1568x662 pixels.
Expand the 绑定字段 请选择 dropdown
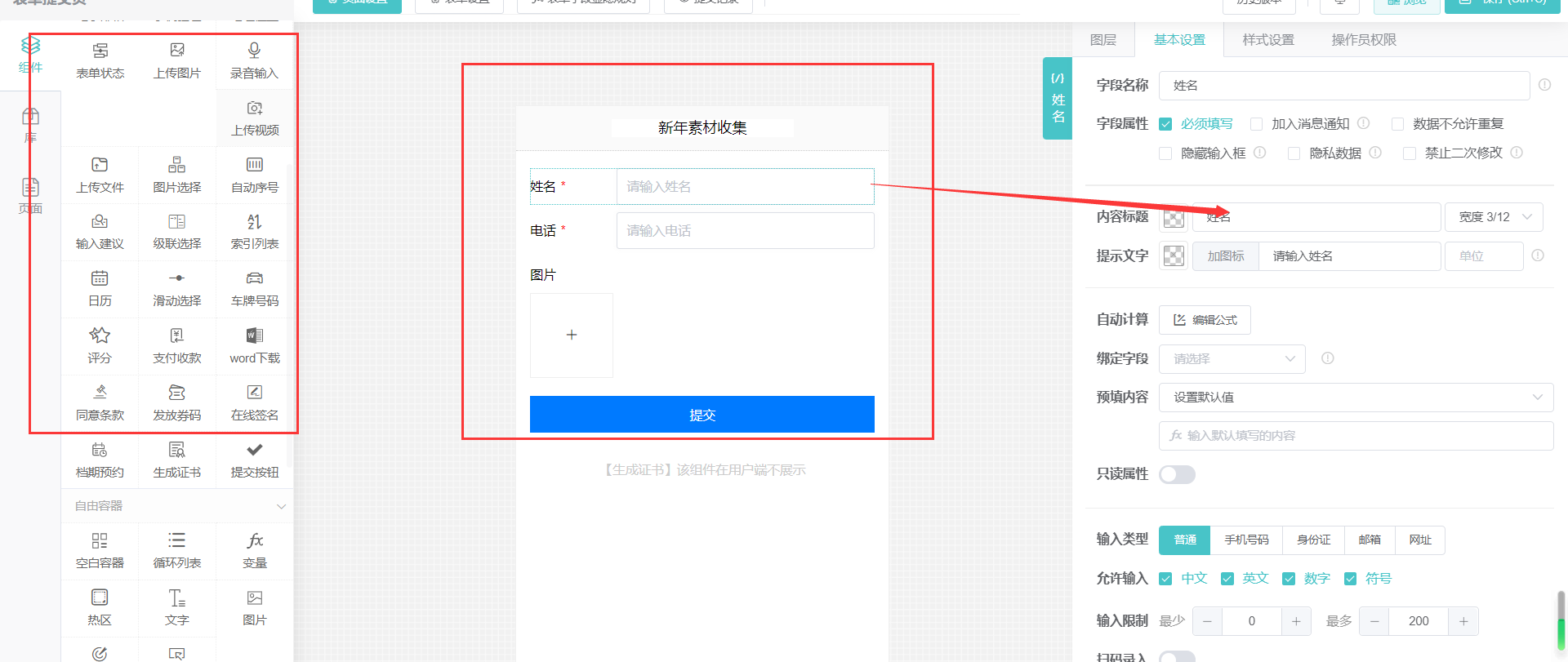(x=1232, y=358)
